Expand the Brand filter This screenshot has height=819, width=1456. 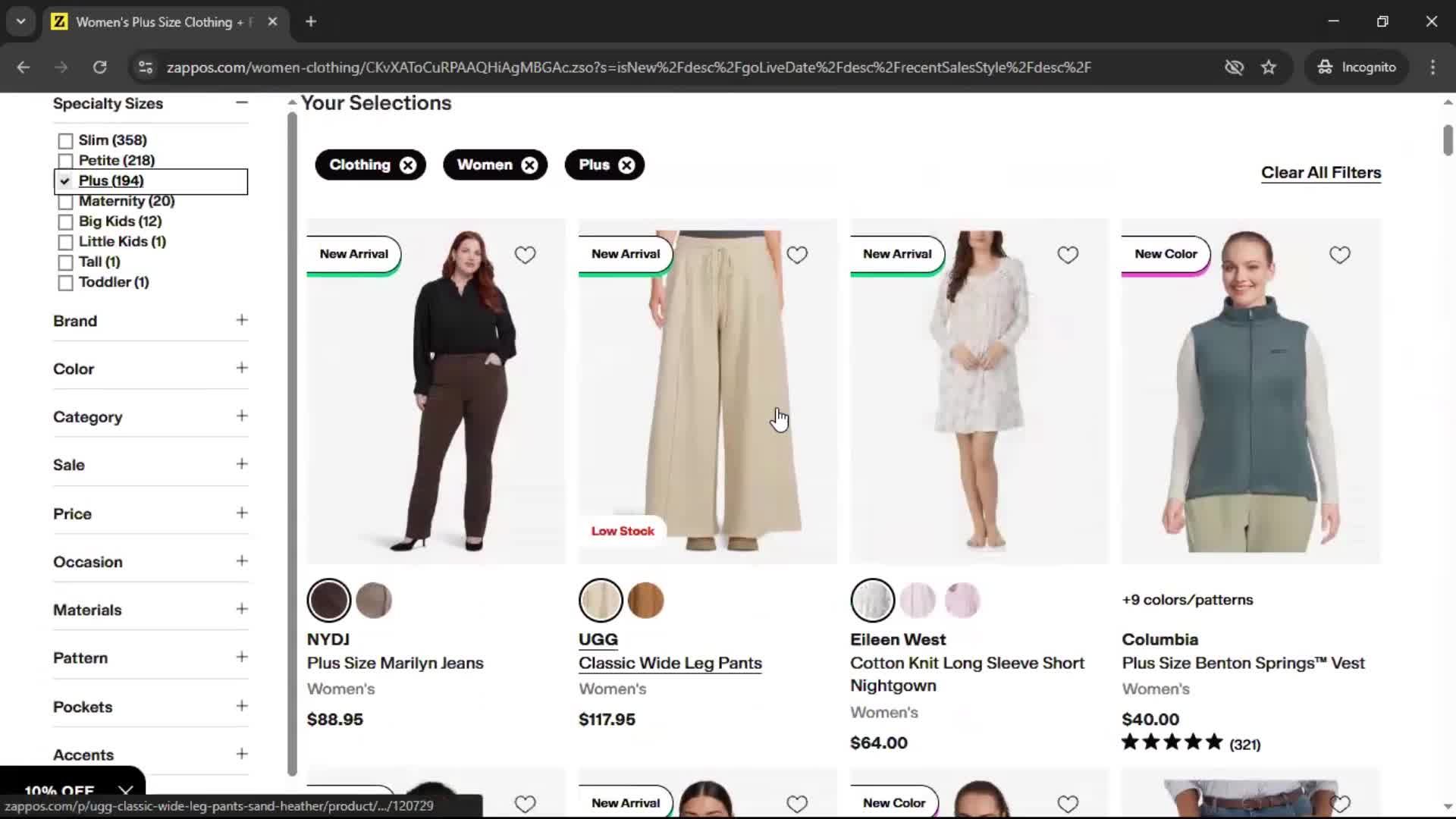pos(242,320)
